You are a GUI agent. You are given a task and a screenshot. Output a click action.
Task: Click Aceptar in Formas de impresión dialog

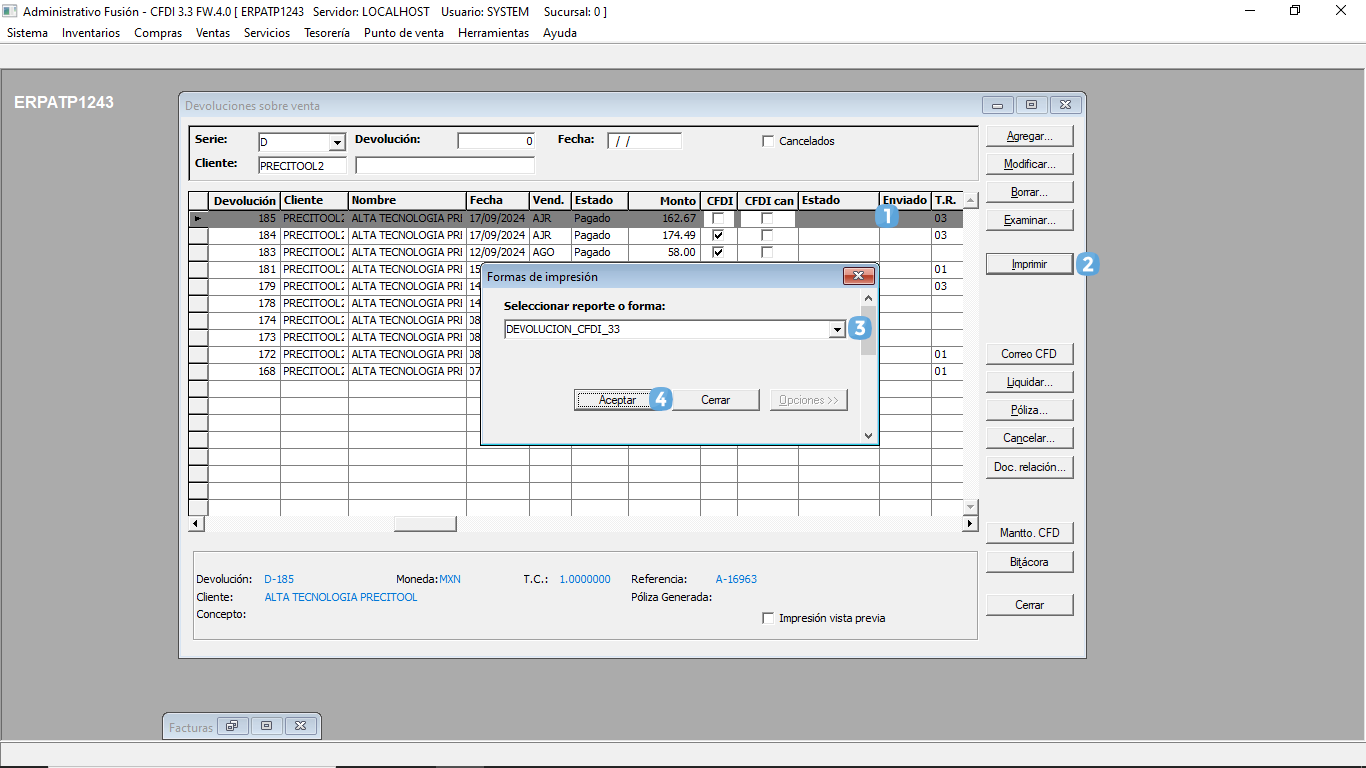(617, 400)
